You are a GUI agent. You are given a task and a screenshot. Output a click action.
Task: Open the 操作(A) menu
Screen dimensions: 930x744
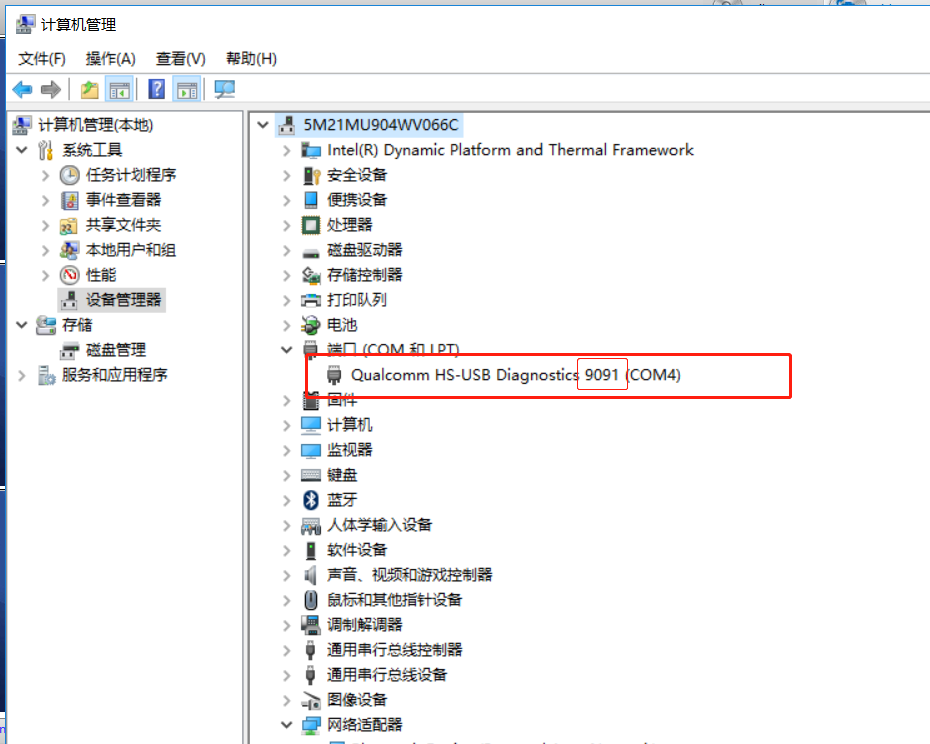pos(110,59)
